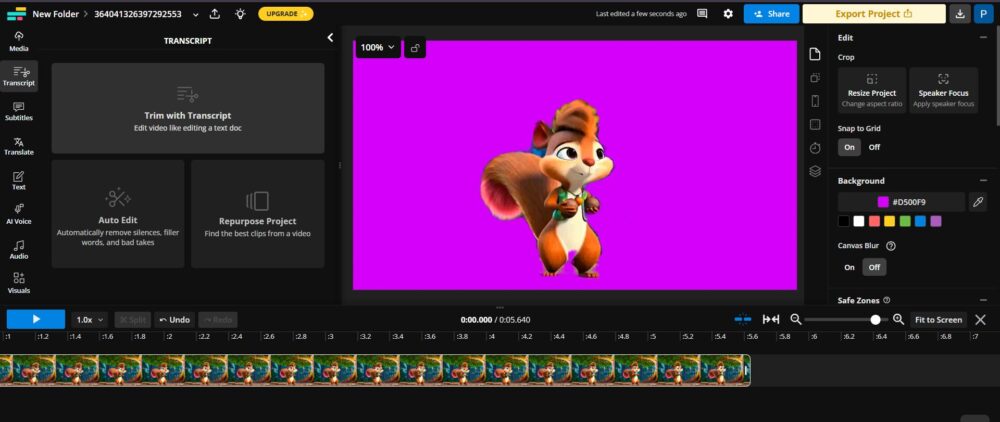Open the AI Voice sidebar panel
1000x422 pixels.
18,215
